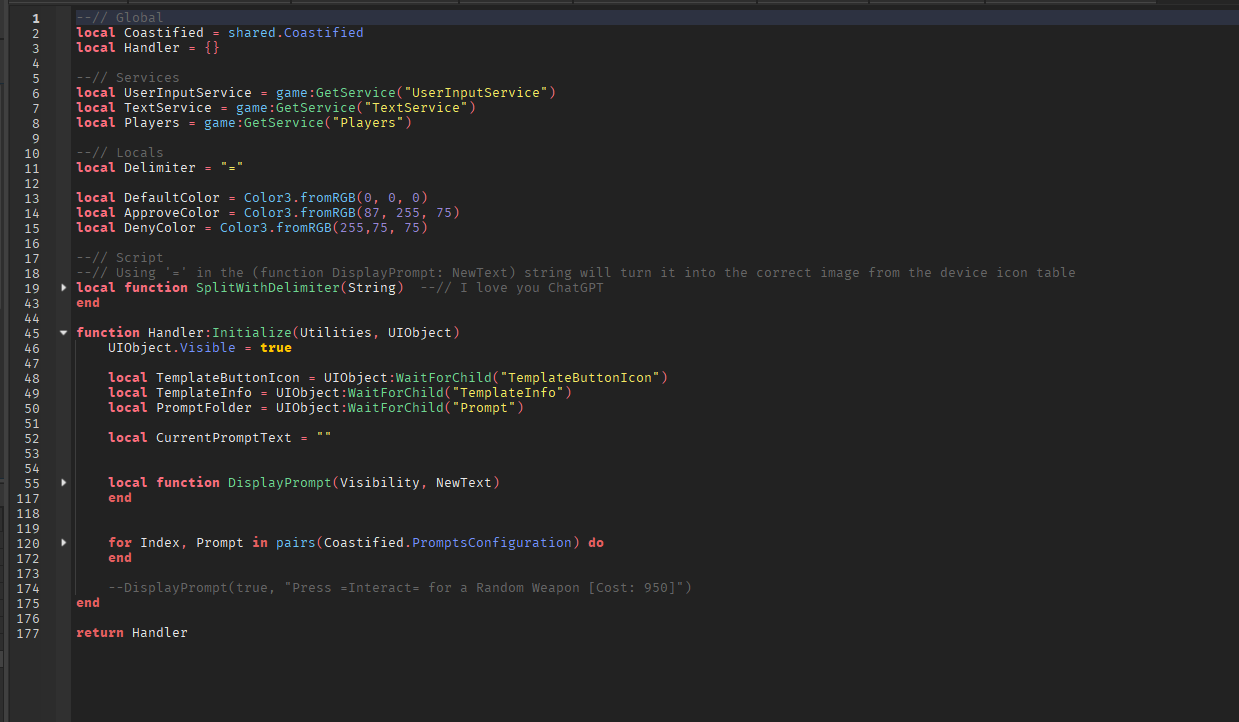The image size is (1239, 722).
Task: Place cursor in the Delimiter "=" string
Action: (x=232, y=168)
